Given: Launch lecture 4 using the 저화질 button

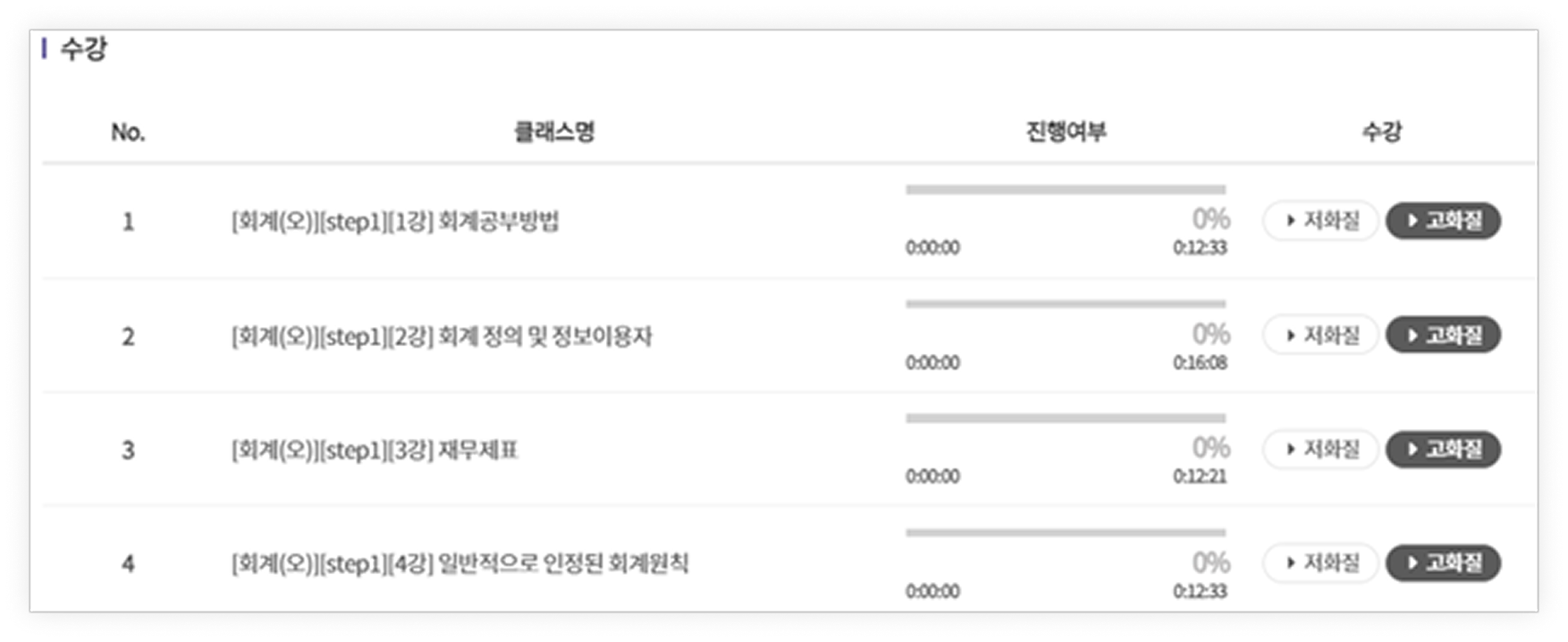Looking at the screenshot, I should click(1320, 563).
